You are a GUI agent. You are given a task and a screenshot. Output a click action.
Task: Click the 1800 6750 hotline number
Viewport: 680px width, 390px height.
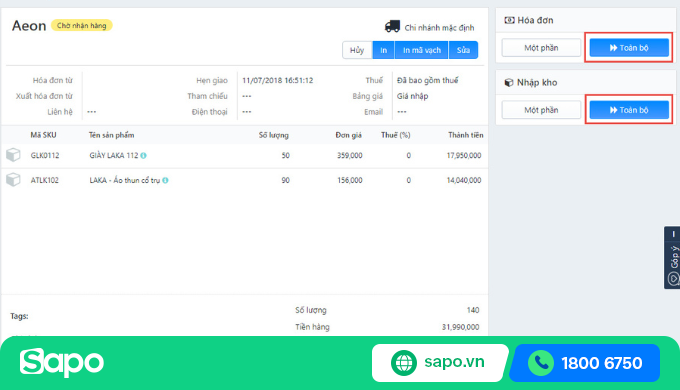(602, 363)
